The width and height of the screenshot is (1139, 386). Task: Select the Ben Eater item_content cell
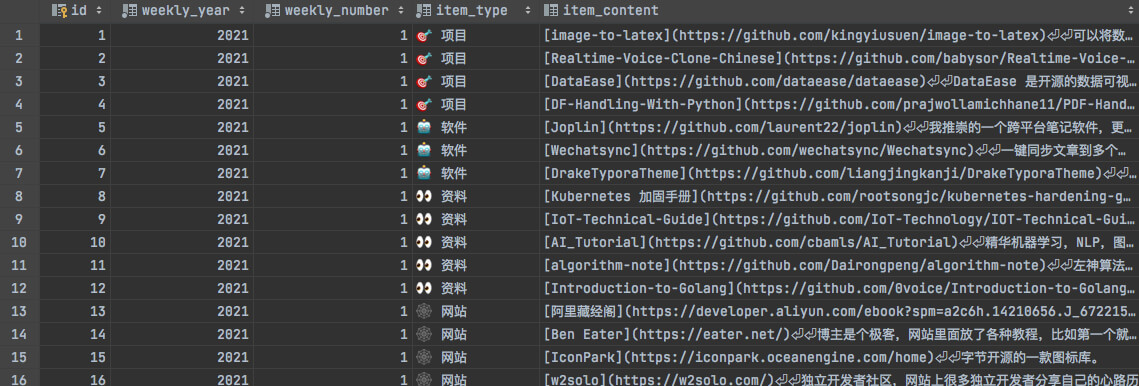point(840,334)
